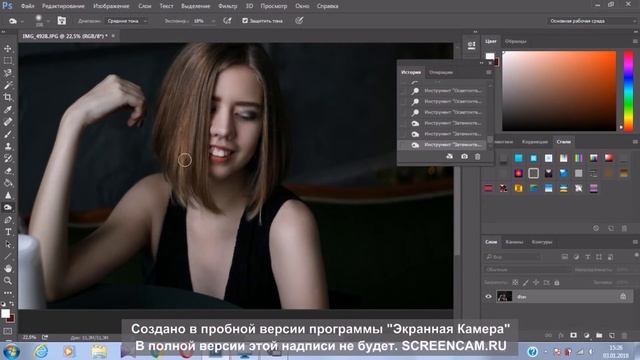Open the layer filter kind dropdown
Viewport: 640px width, 360px height.
click(513, 257)
